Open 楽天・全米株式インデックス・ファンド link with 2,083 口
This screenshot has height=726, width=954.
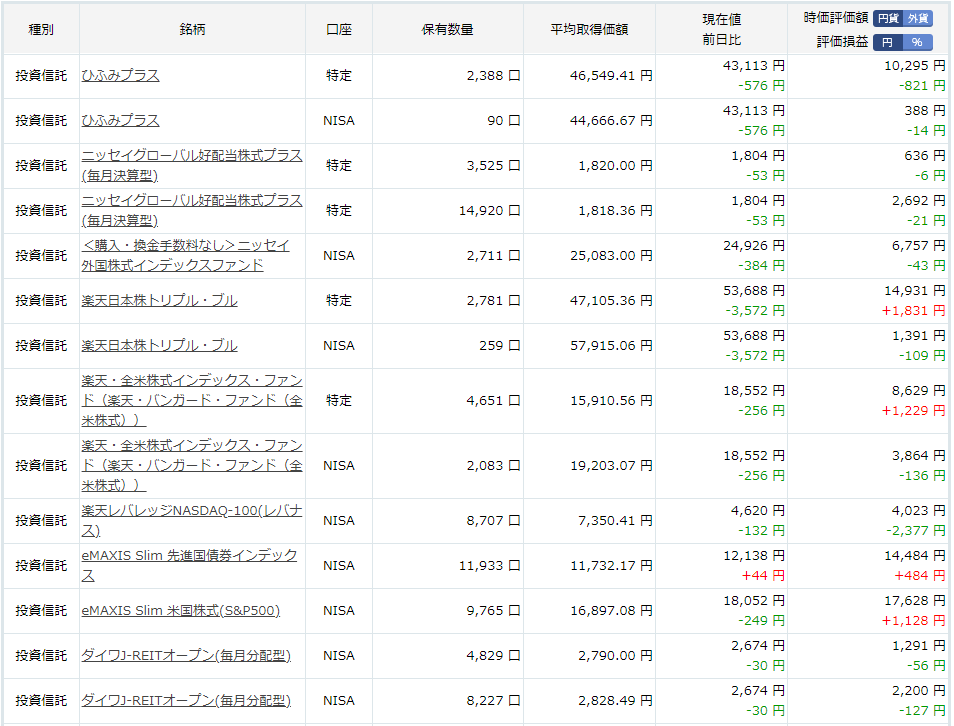tap(192, 466)
